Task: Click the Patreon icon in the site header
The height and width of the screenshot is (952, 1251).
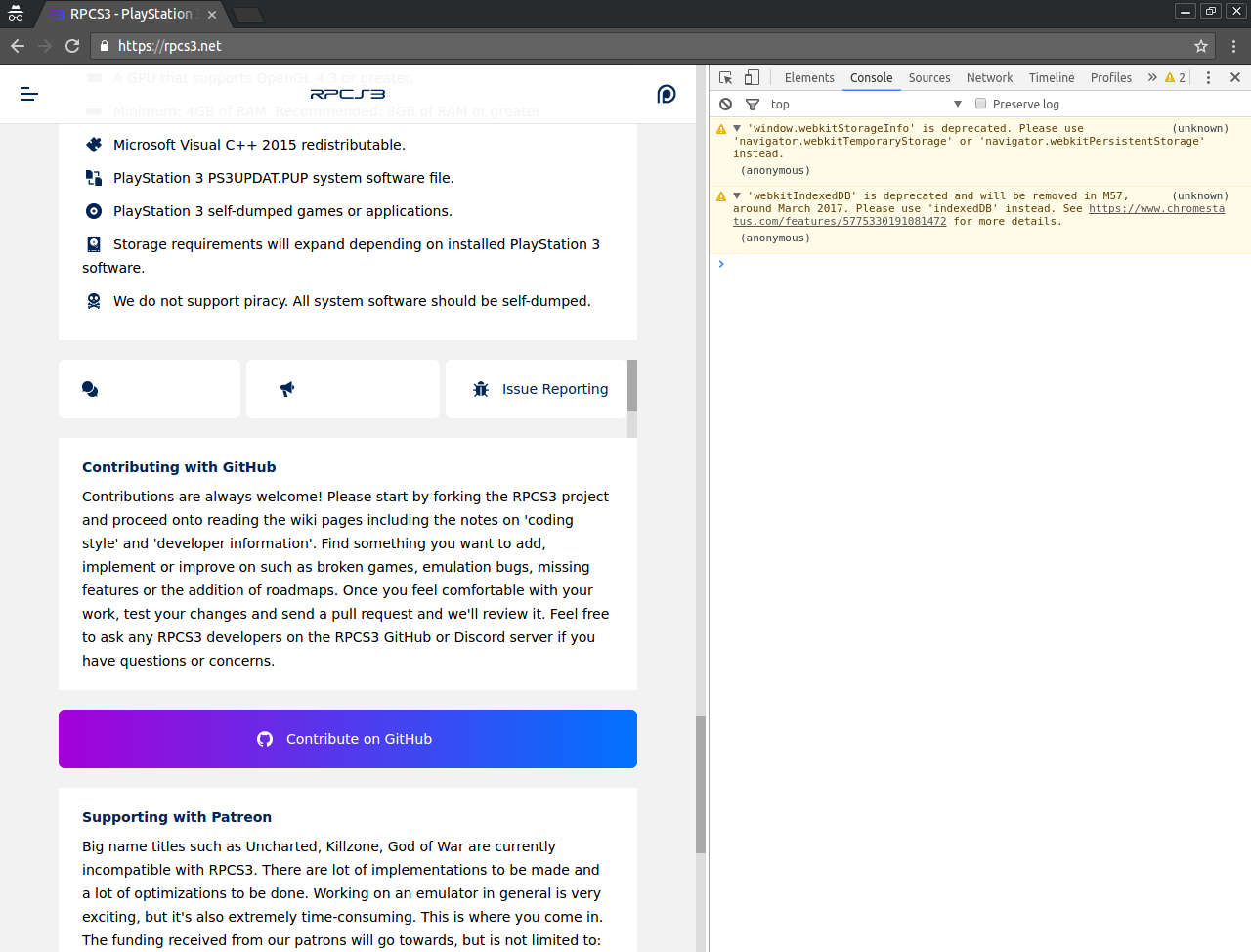Action: pos(667,94)
